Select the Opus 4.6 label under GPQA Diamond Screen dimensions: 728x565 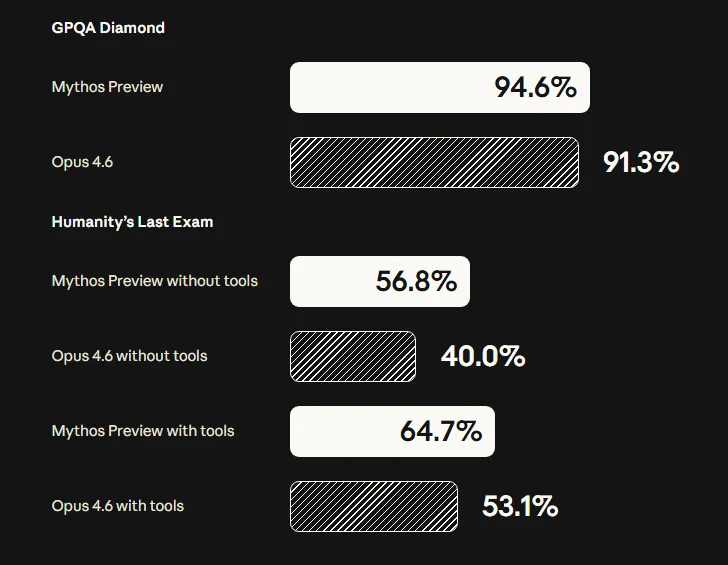(82, 161)
